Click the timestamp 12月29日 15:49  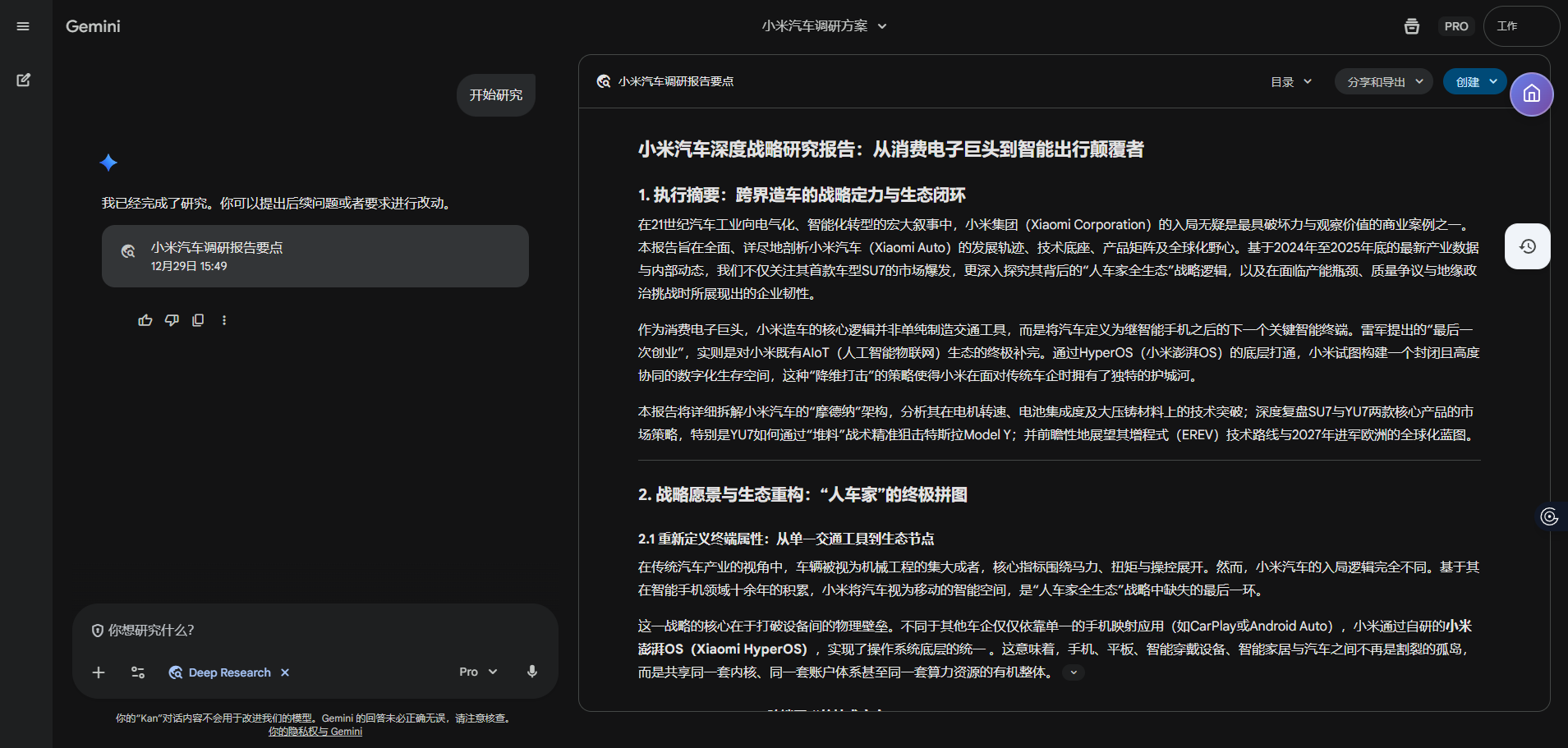point(189,266)
